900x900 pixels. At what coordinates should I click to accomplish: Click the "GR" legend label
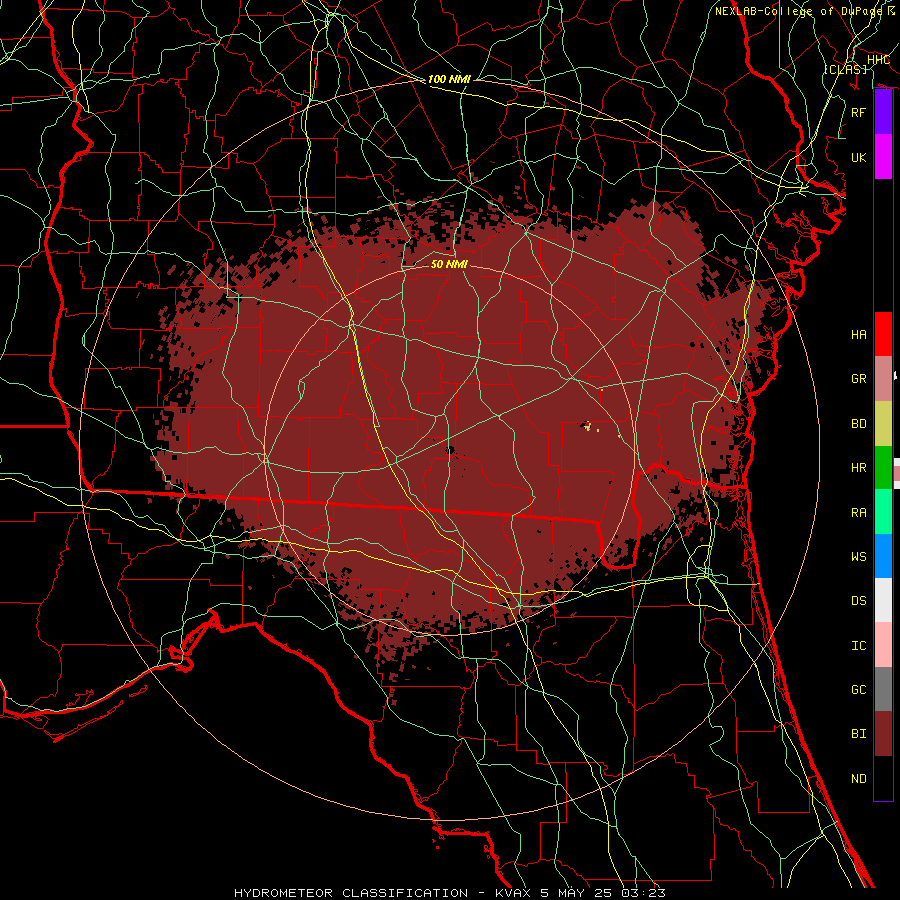coord(858,379)
